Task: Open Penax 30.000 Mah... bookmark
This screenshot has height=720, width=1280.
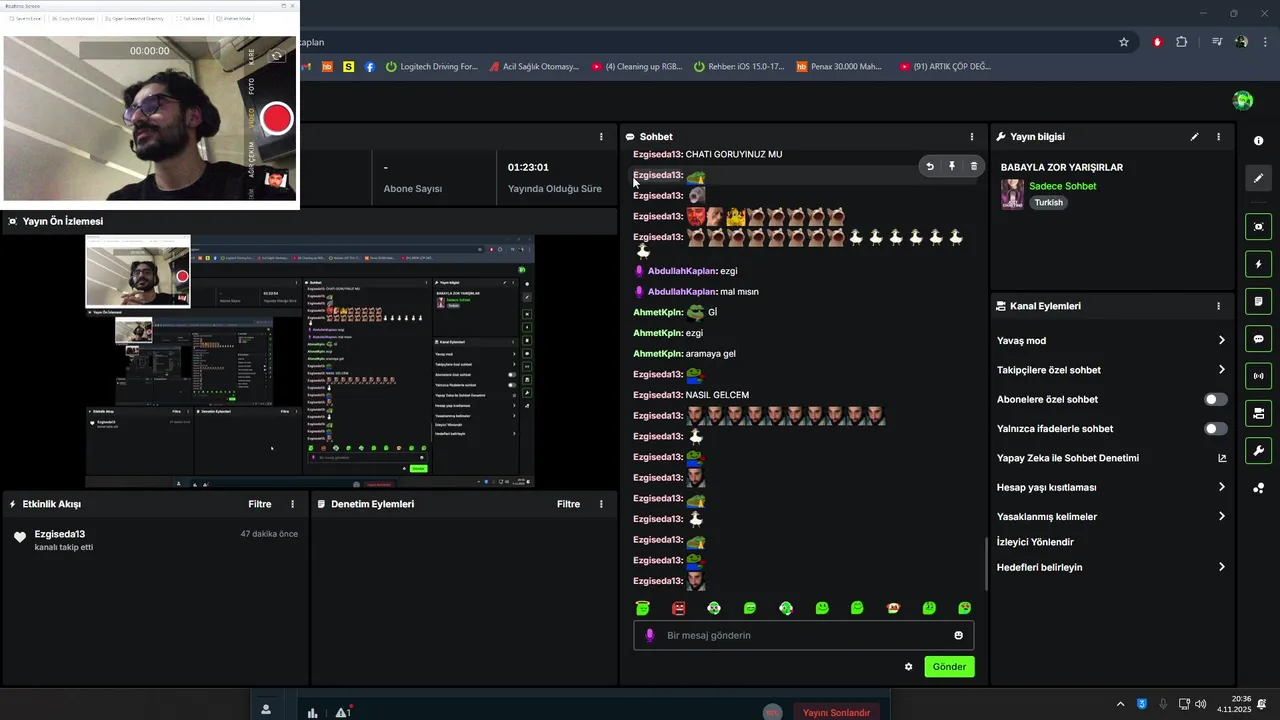Action: point(840,67)
